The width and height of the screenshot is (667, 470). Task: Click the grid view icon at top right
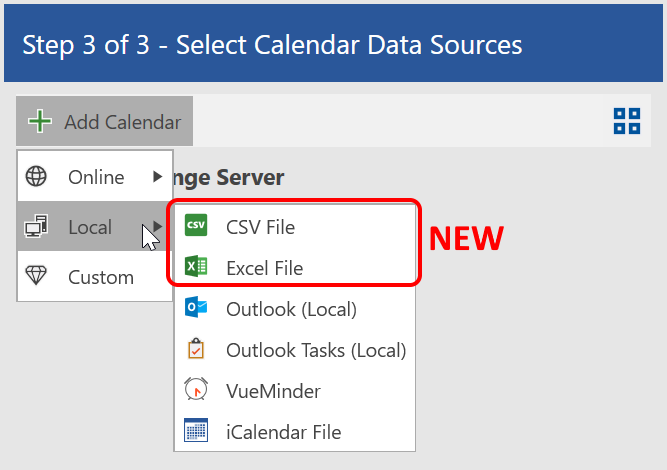626,122
